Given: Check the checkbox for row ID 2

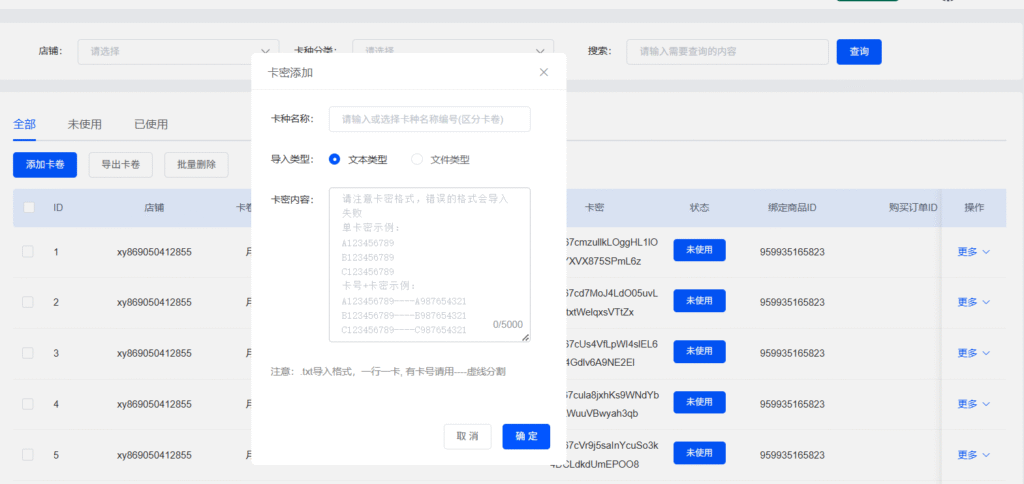Looking at the screenshot, I should (x=27, y=302).
